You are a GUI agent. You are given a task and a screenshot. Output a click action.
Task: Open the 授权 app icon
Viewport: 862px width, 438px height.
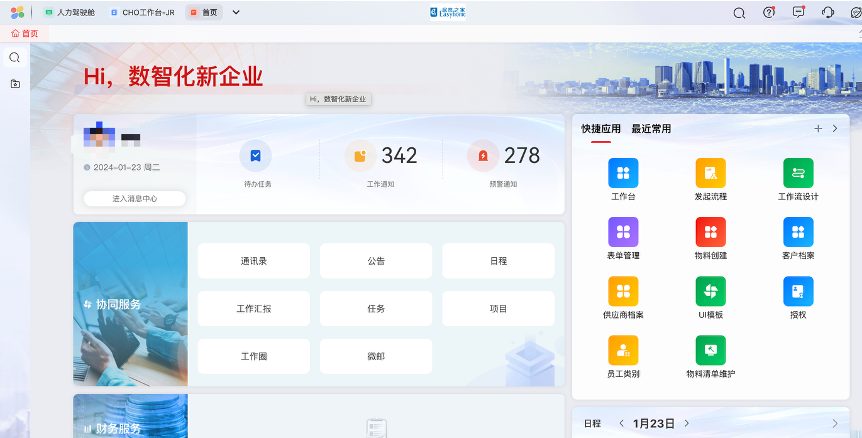798,291
